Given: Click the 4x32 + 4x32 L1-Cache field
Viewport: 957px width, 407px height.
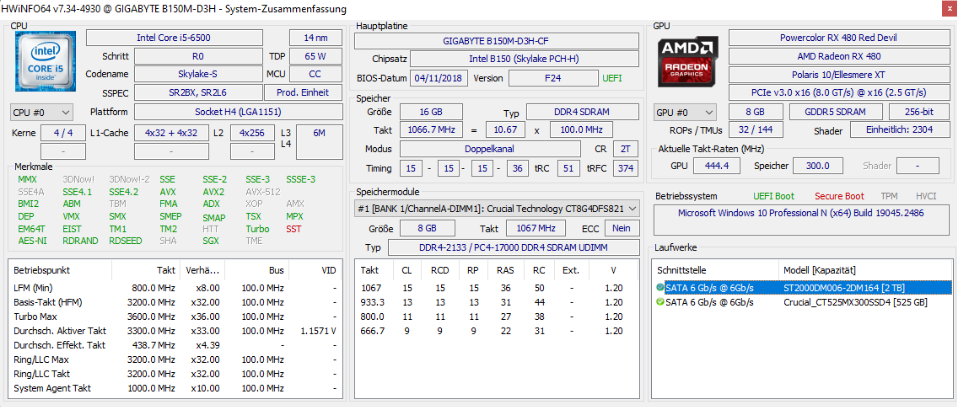Looking at the screenshot, I should click(x=172, y=132).
